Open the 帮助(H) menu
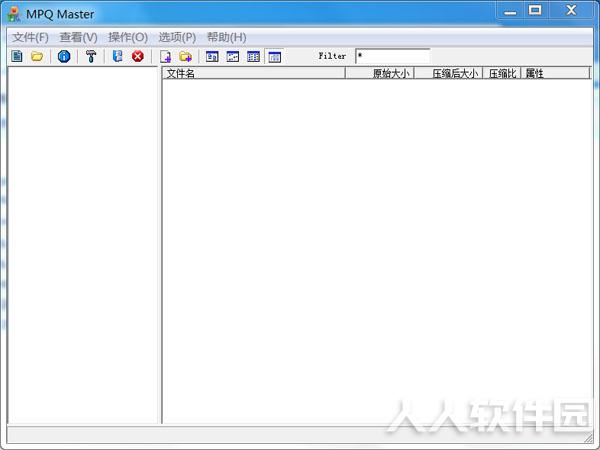600x450 pixels. pos(227,37)
